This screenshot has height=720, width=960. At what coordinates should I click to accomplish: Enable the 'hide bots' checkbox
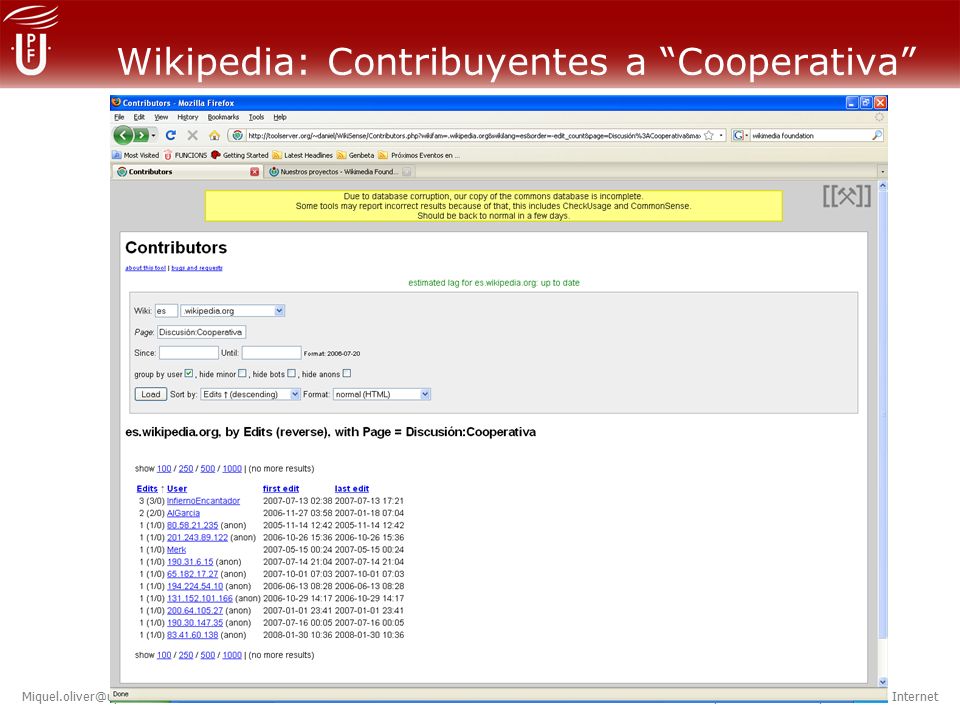tap(291, 373)
